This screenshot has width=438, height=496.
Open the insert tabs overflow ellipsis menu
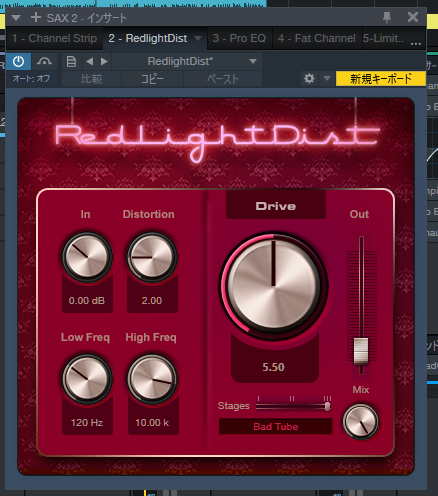[x=416, y=43]
